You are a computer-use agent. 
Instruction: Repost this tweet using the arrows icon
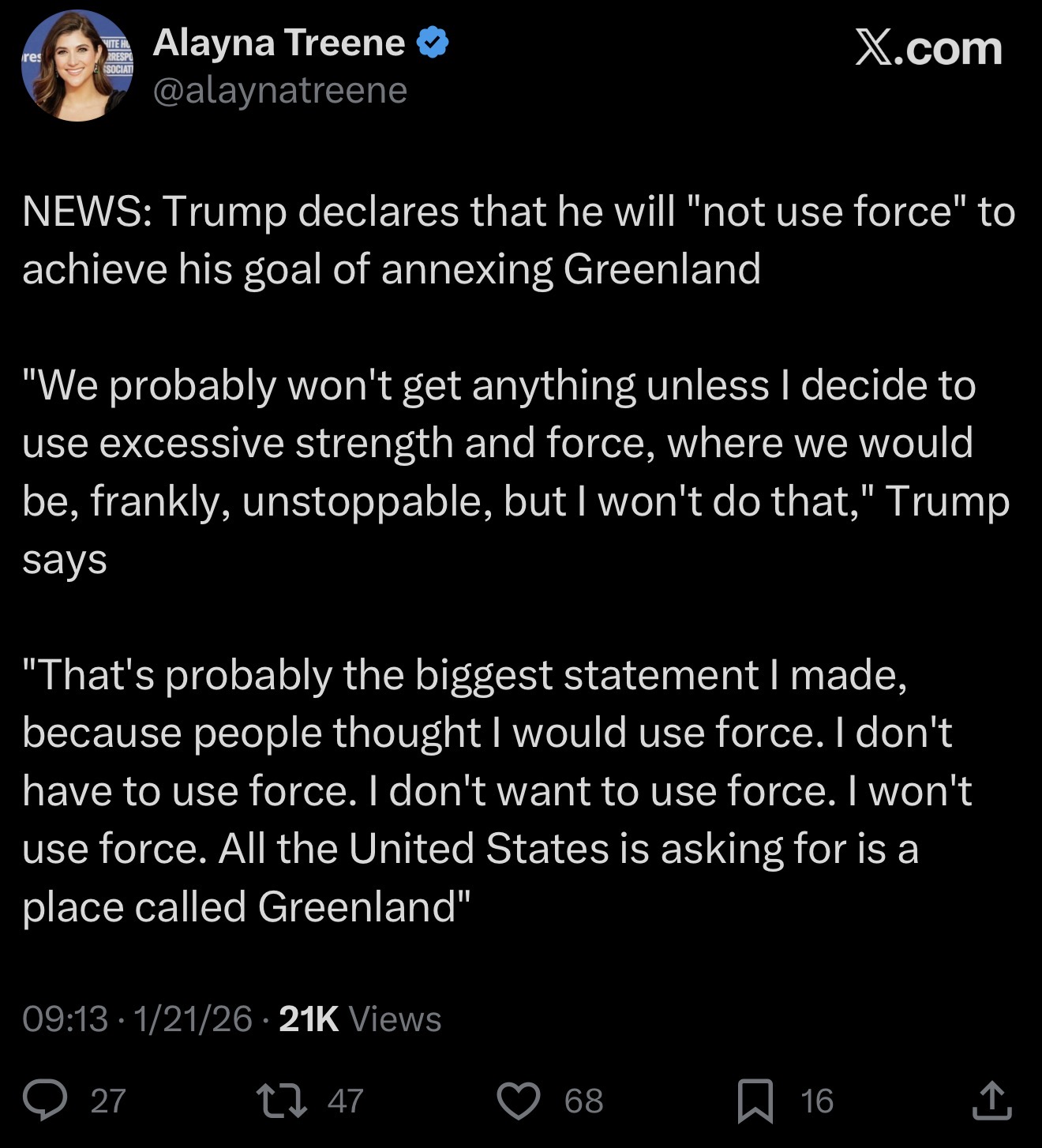(x=283, y=1100)
